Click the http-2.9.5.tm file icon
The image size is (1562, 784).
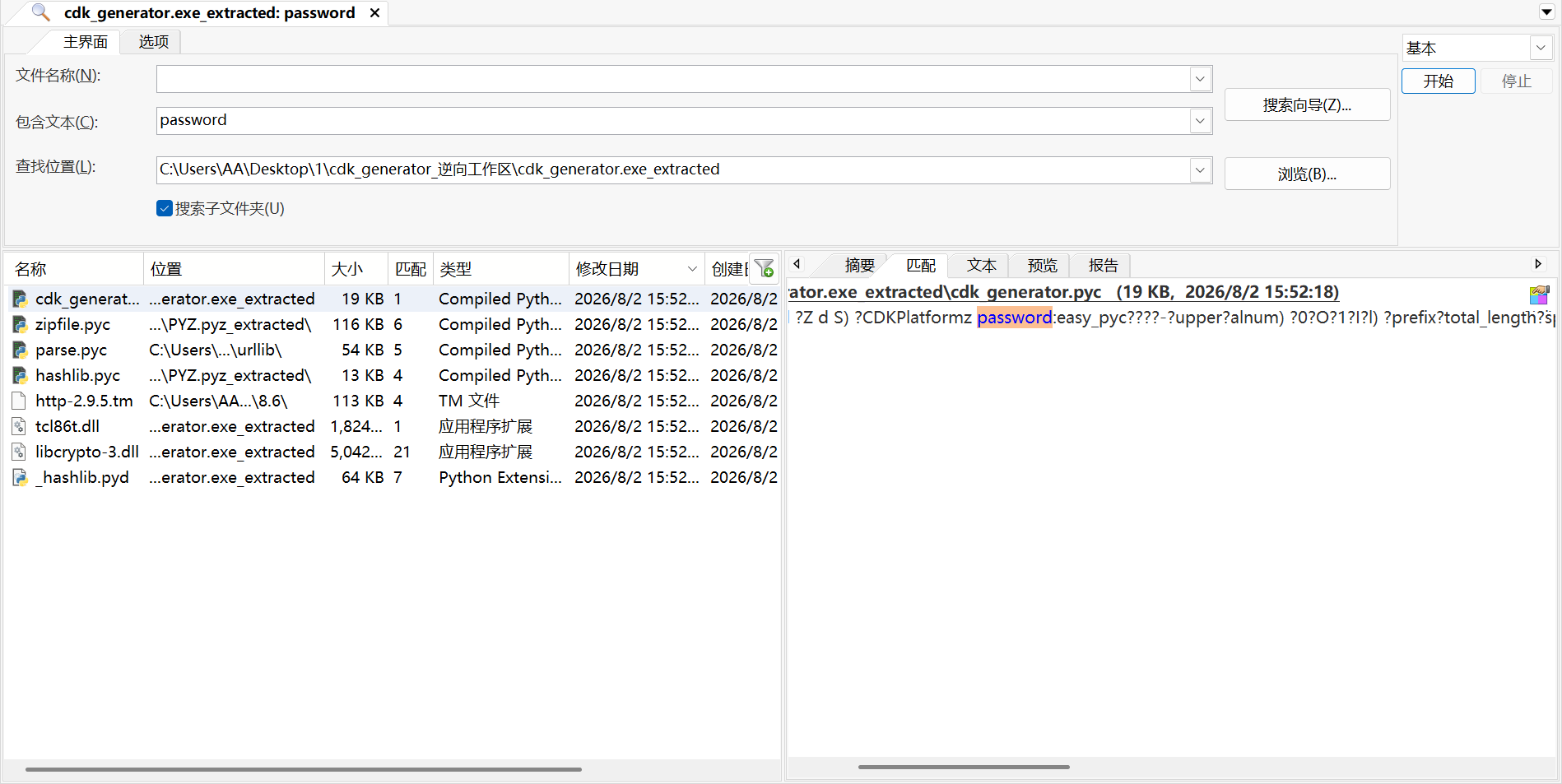(x=20, y=401)
